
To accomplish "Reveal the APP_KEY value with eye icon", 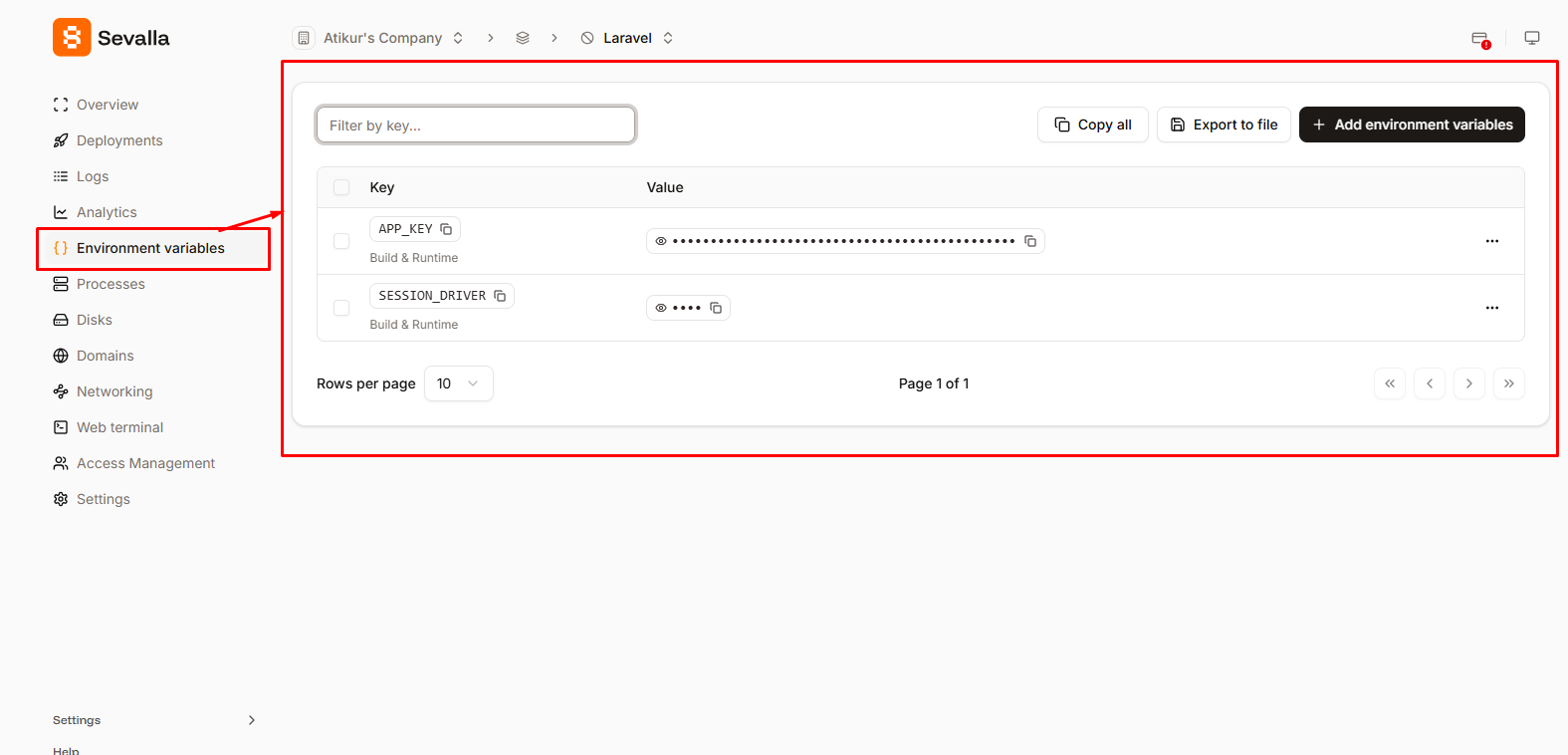I will tap(661, 241).
